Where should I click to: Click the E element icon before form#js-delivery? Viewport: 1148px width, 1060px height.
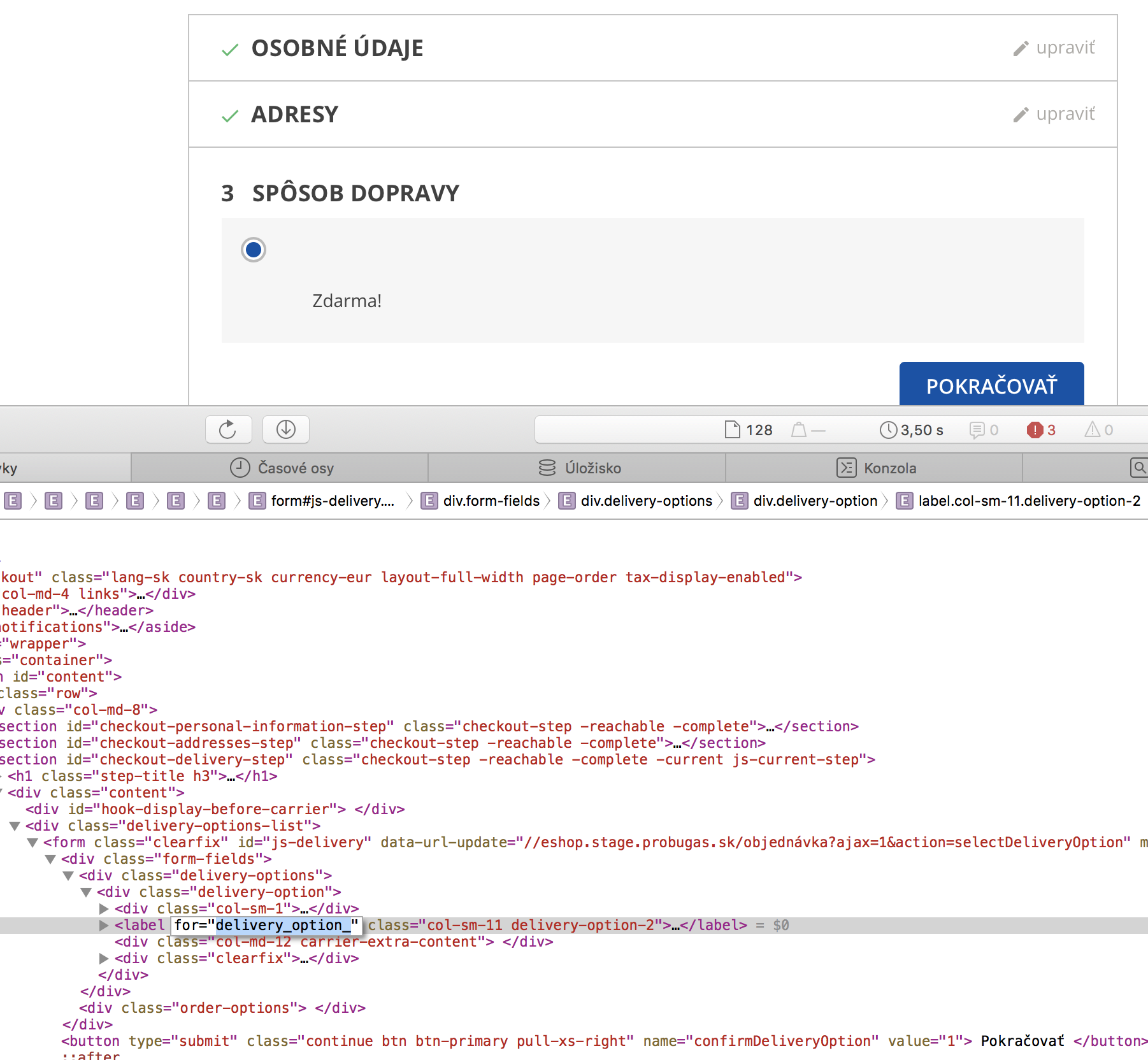coord(257,501)
